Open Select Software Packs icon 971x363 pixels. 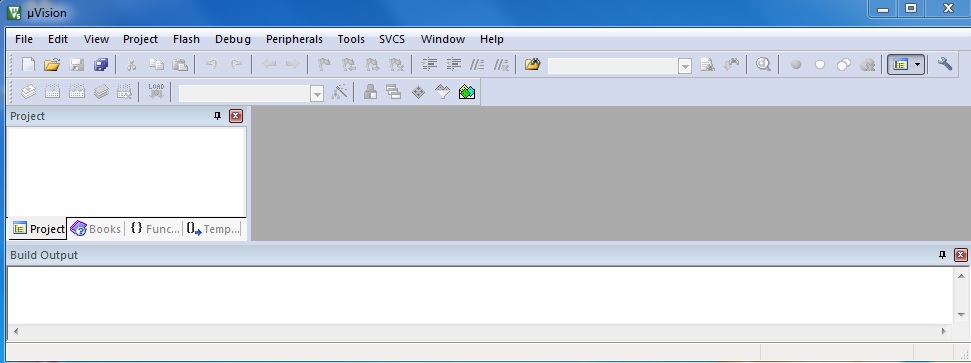pos(442,92)
